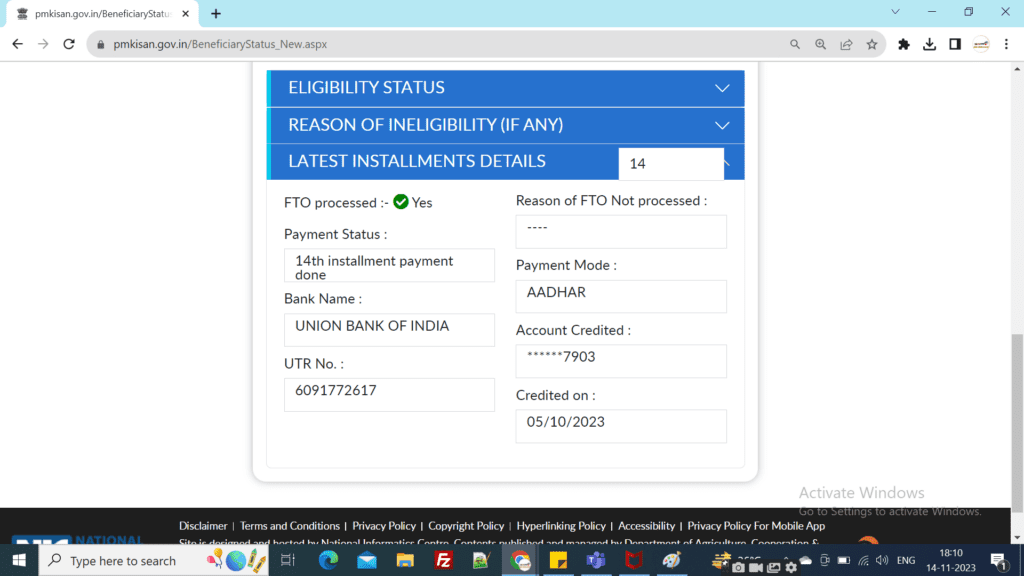Expand the ELIGIBILITY STATUS section
The width and height of the screenshot is (1024, 576).
point(505,88)
